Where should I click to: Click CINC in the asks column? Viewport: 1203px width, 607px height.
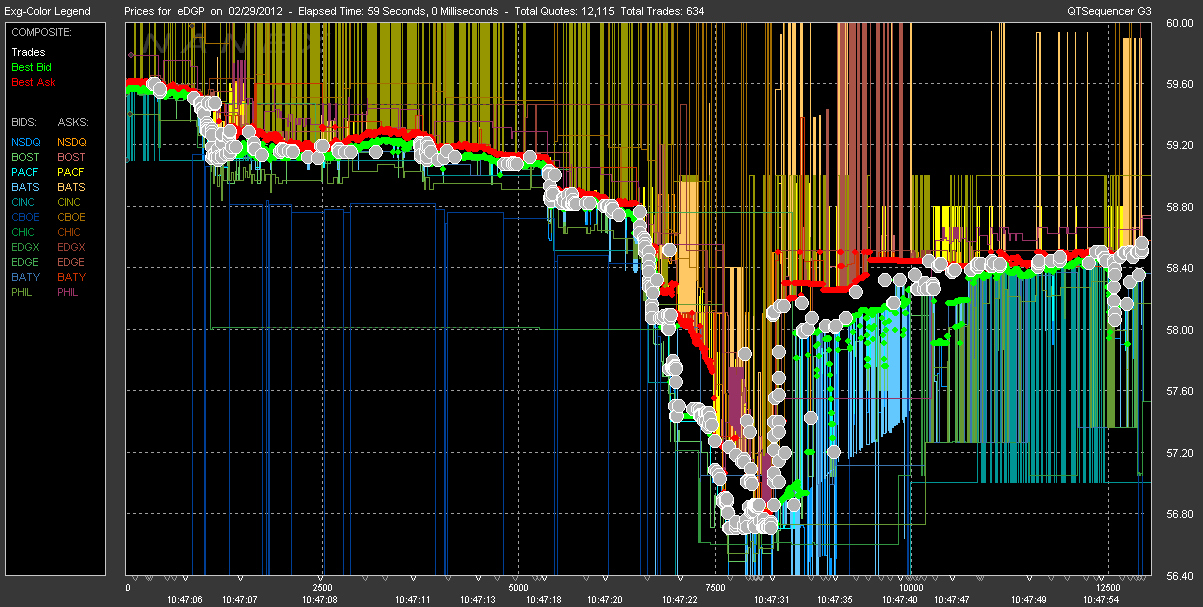point(71,202)
